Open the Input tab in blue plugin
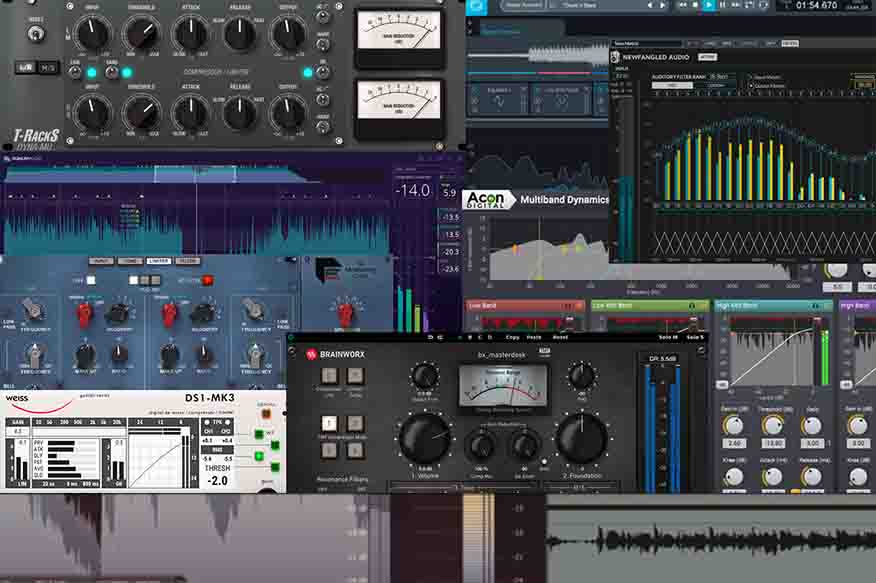 [x=101, y=261]
